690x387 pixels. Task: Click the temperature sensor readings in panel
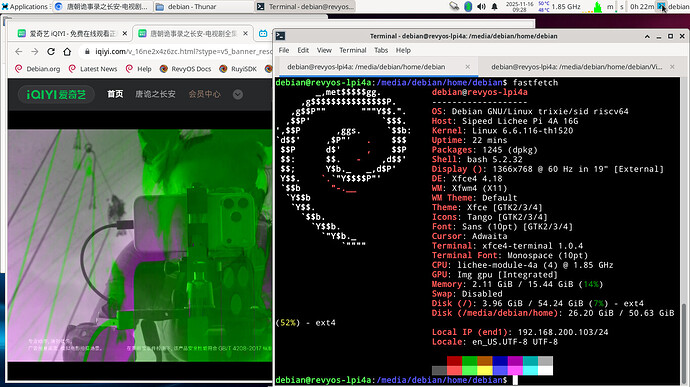[543, 7]
